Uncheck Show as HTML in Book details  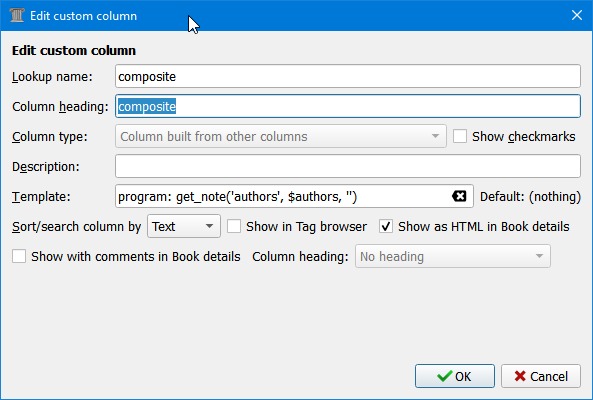386,226
